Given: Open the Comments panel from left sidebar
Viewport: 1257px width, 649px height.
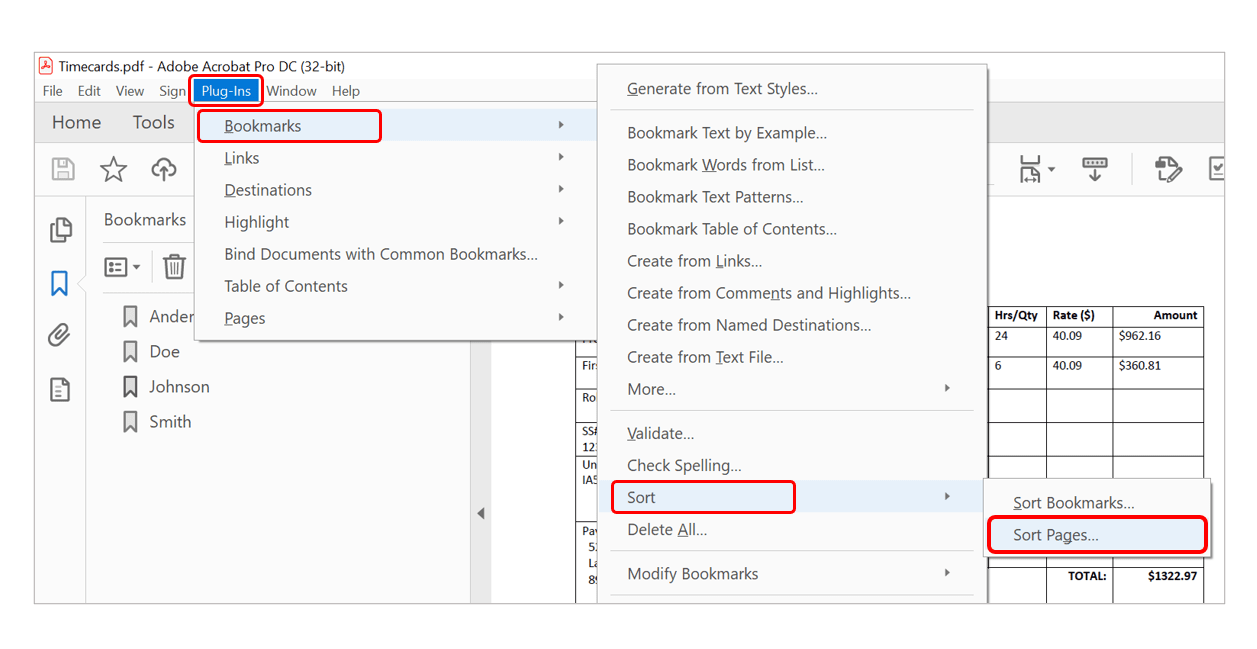Looking at the screenshot, I should pos(61,389).
